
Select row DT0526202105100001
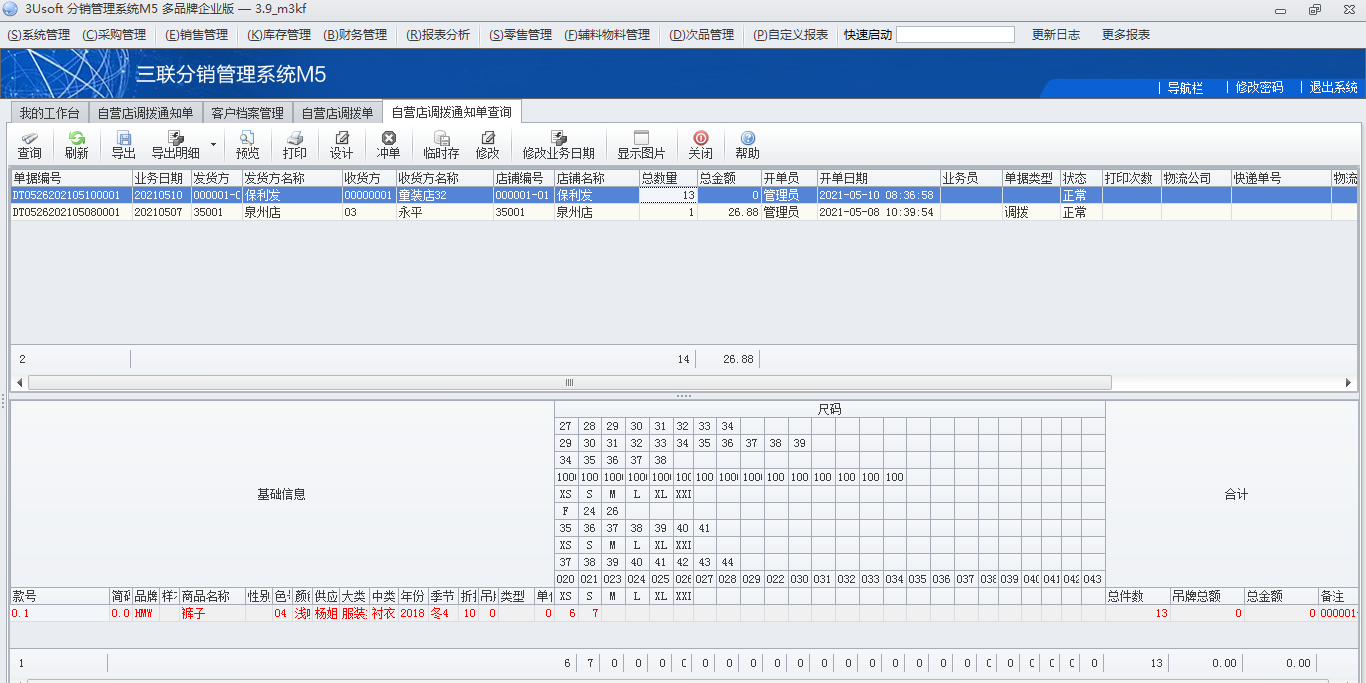pyautogui.click(x=684, y=195)
